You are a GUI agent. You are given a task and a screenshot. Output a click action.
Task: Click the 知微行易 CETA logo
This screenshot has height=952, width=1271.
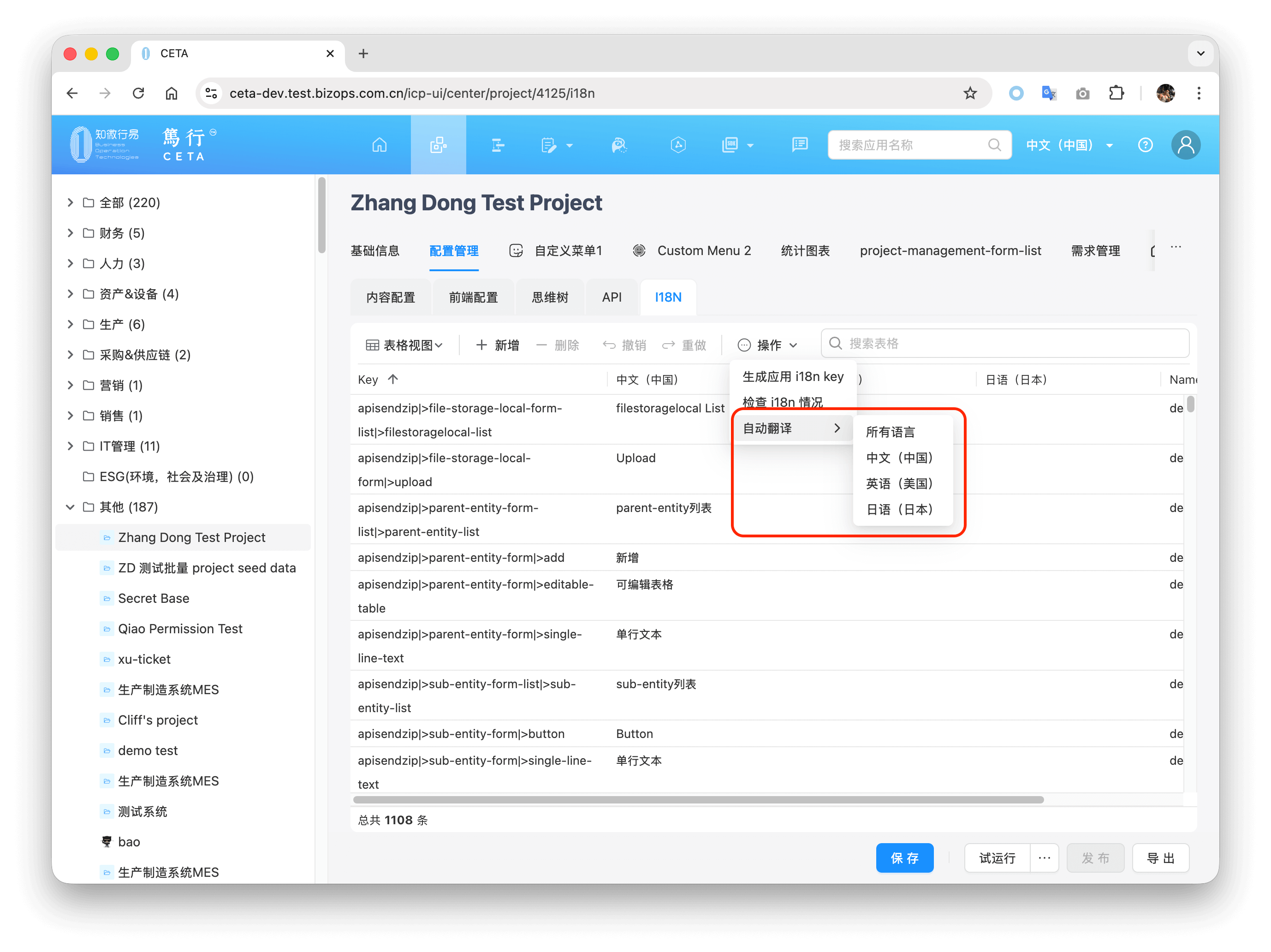143,145
